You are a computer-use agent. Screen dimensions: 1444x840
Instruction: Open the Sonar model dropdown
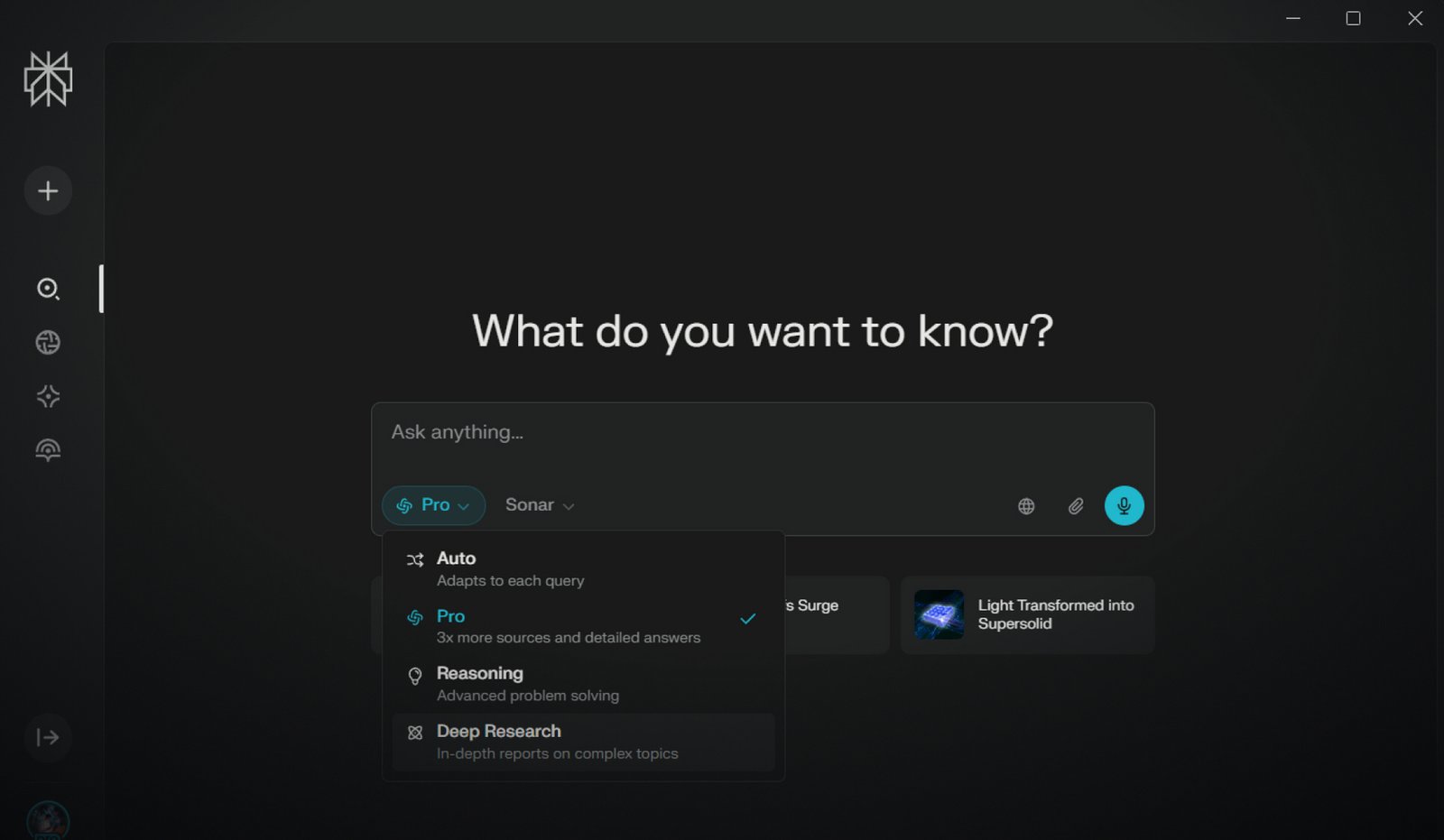click(540, 505)
